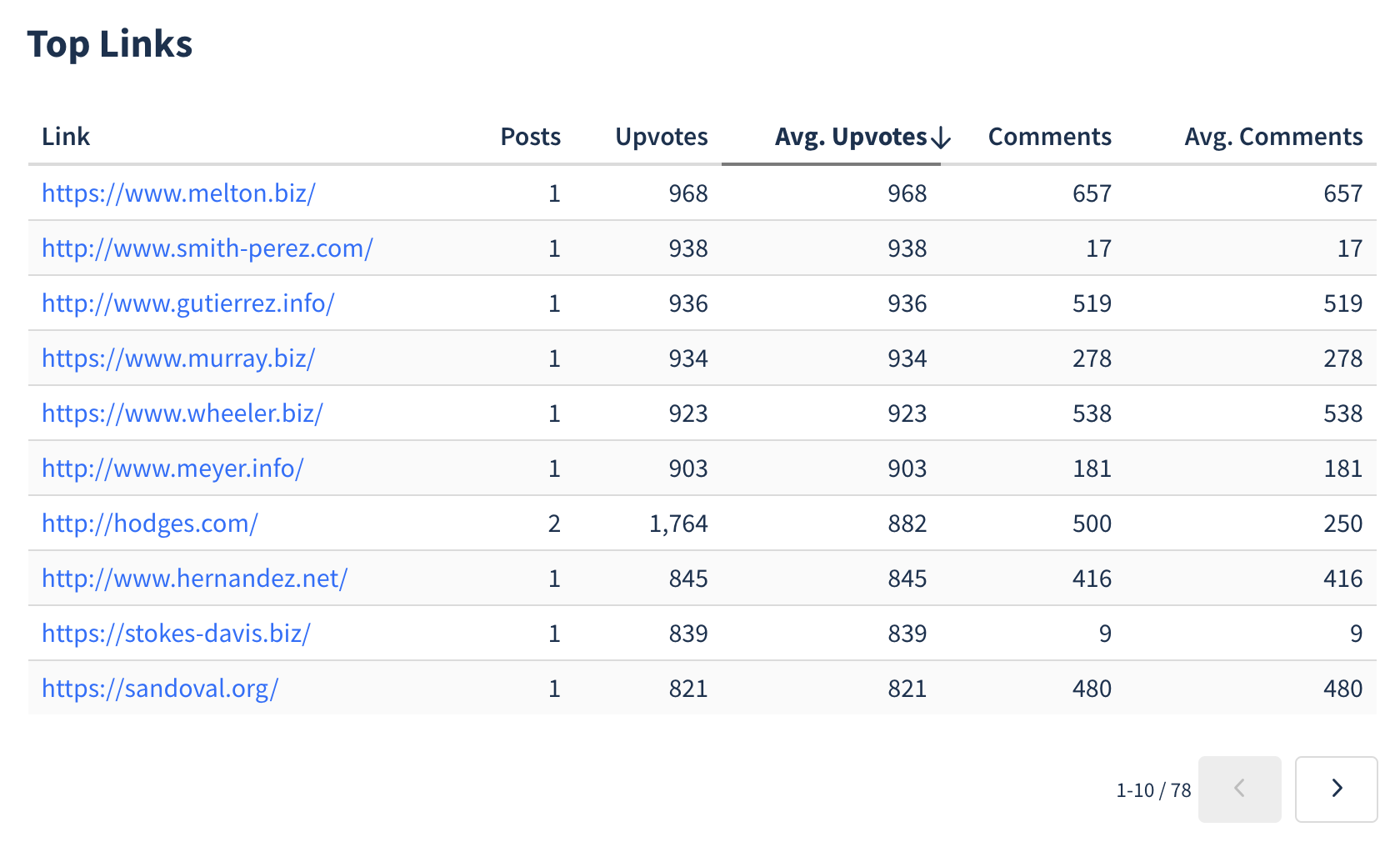Sort by Comments column header

click(x=1049, y=137)
